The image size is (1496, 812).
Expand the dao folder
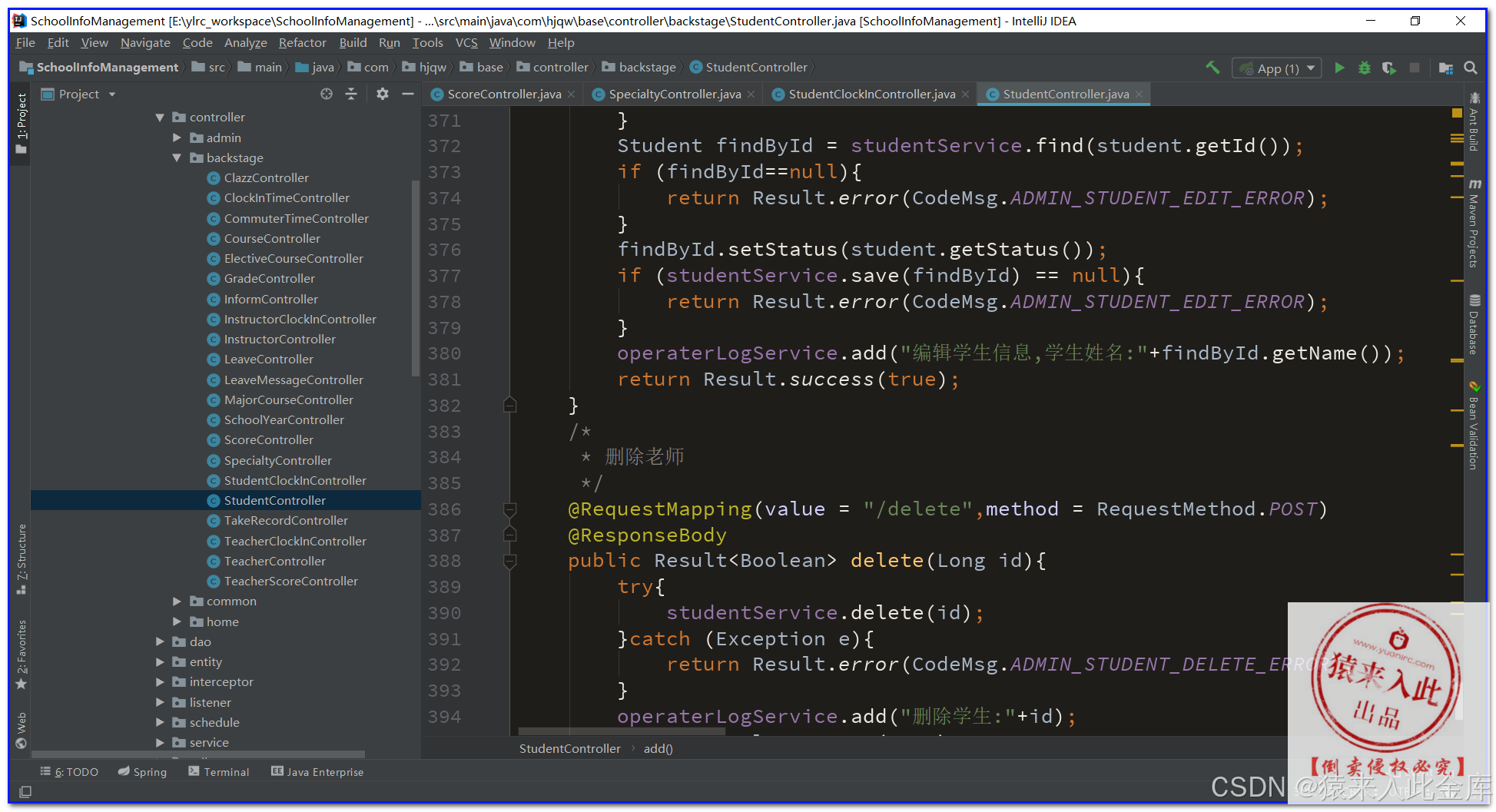pyautogui.click(x=160, y=641)
